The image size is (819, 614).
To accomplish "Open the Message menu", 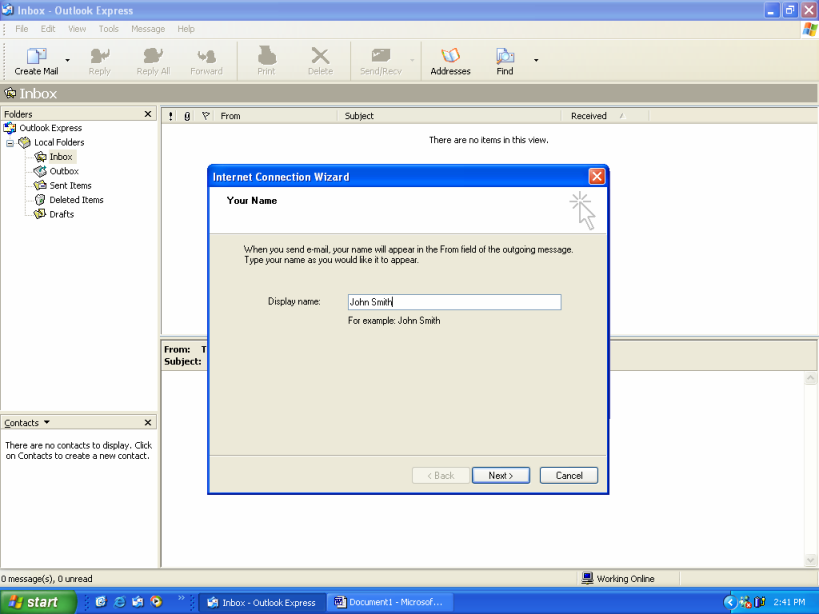I will (148, 29).
